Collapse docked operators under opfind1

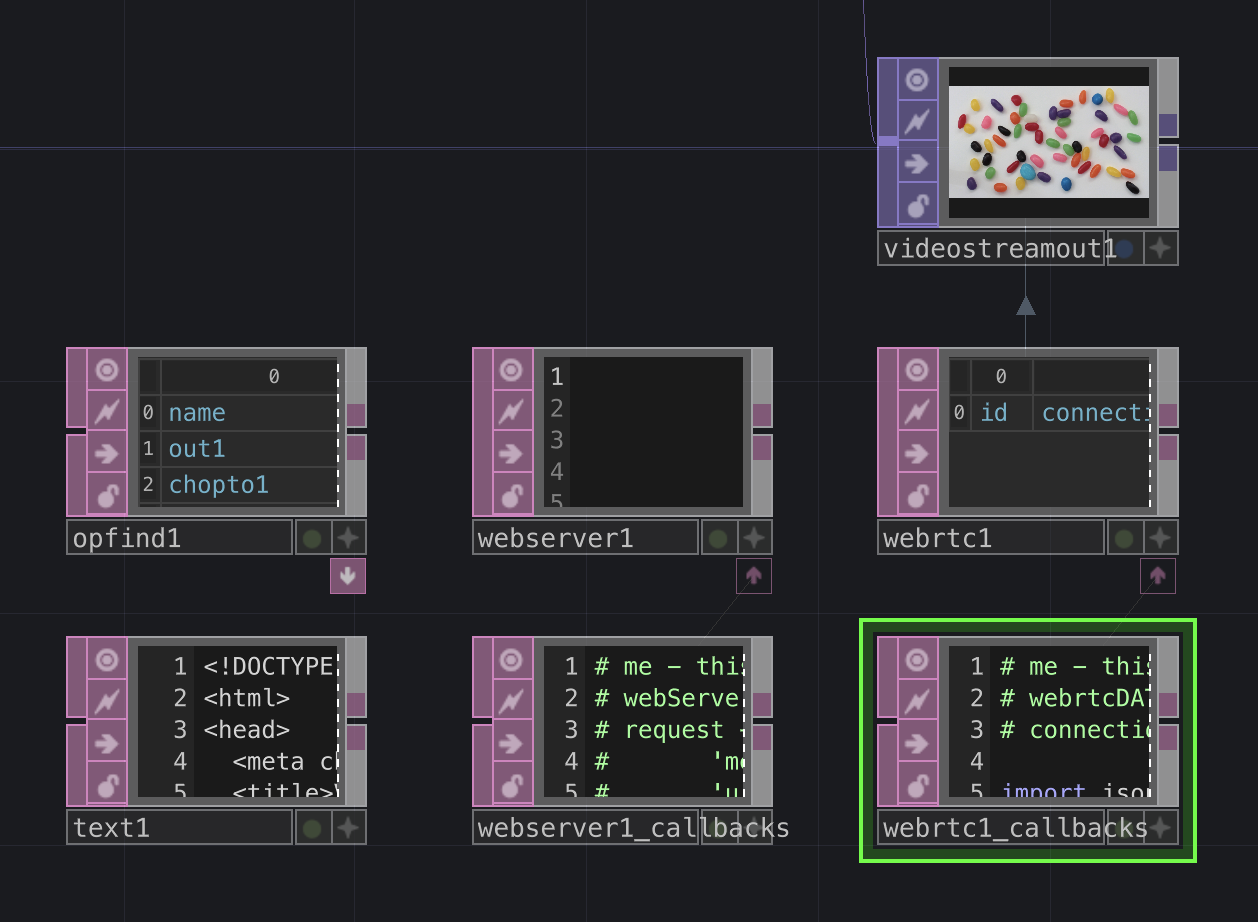coord(348,576)
